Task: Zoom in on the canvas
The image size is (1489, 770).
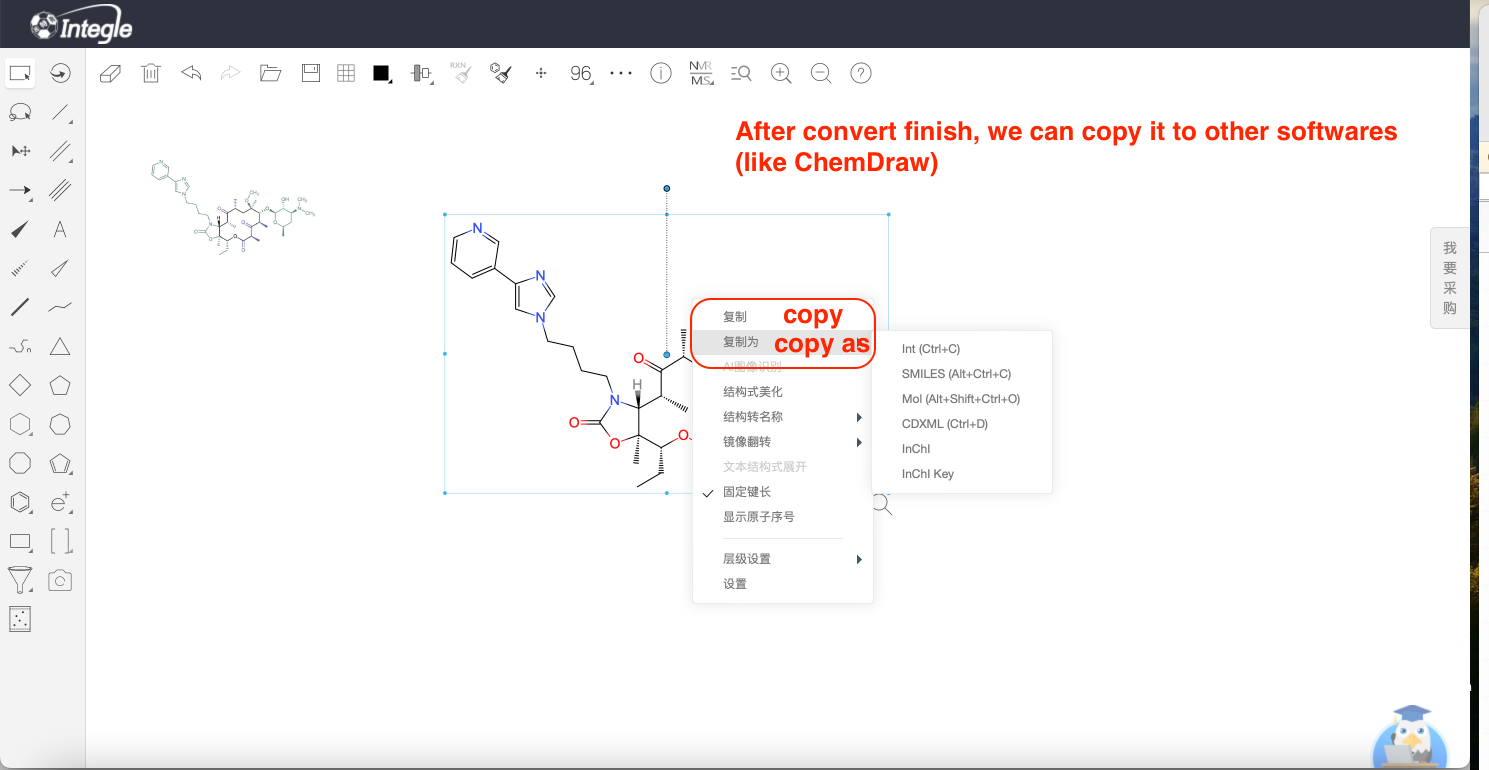Action: pyautogui.click(x=781, y=72)
